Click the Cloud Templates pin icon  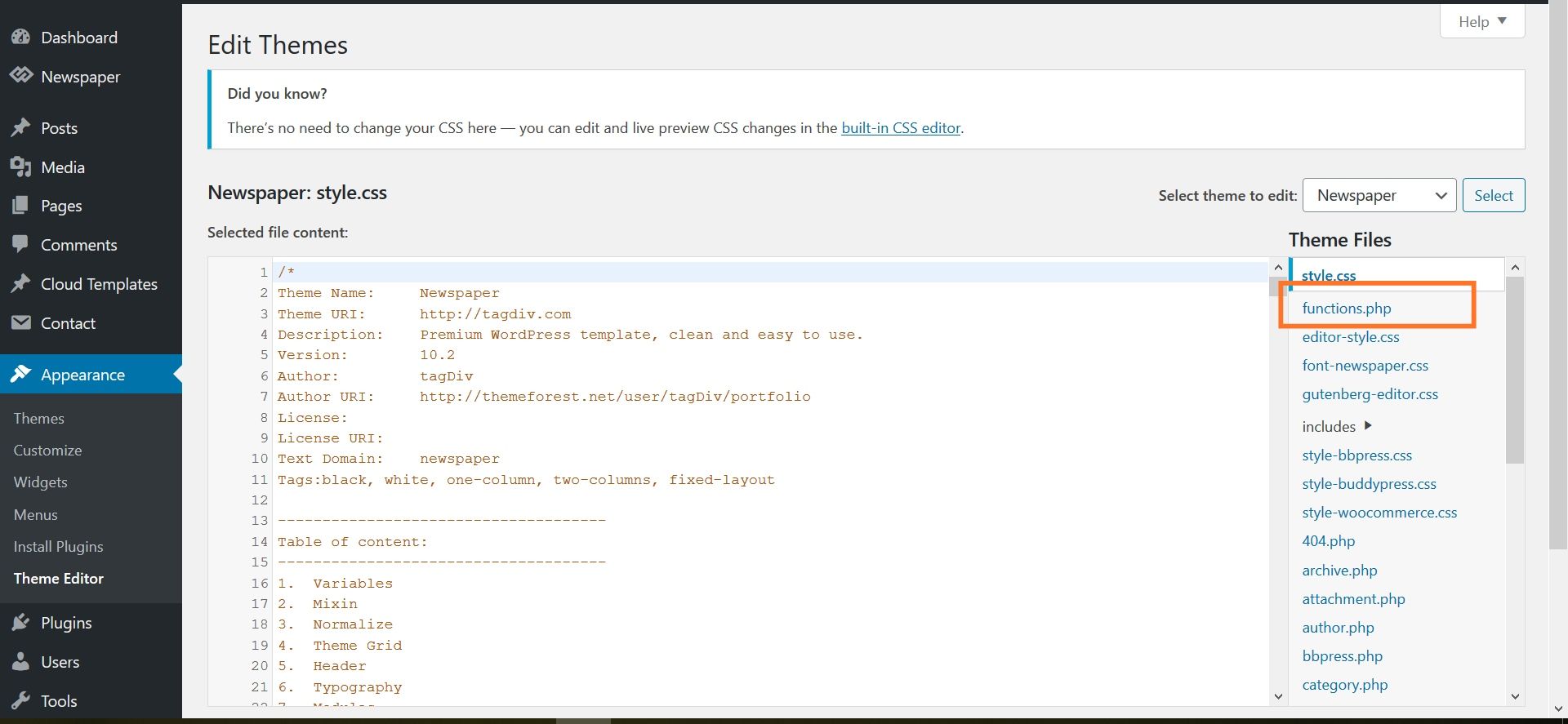[20, 283]
